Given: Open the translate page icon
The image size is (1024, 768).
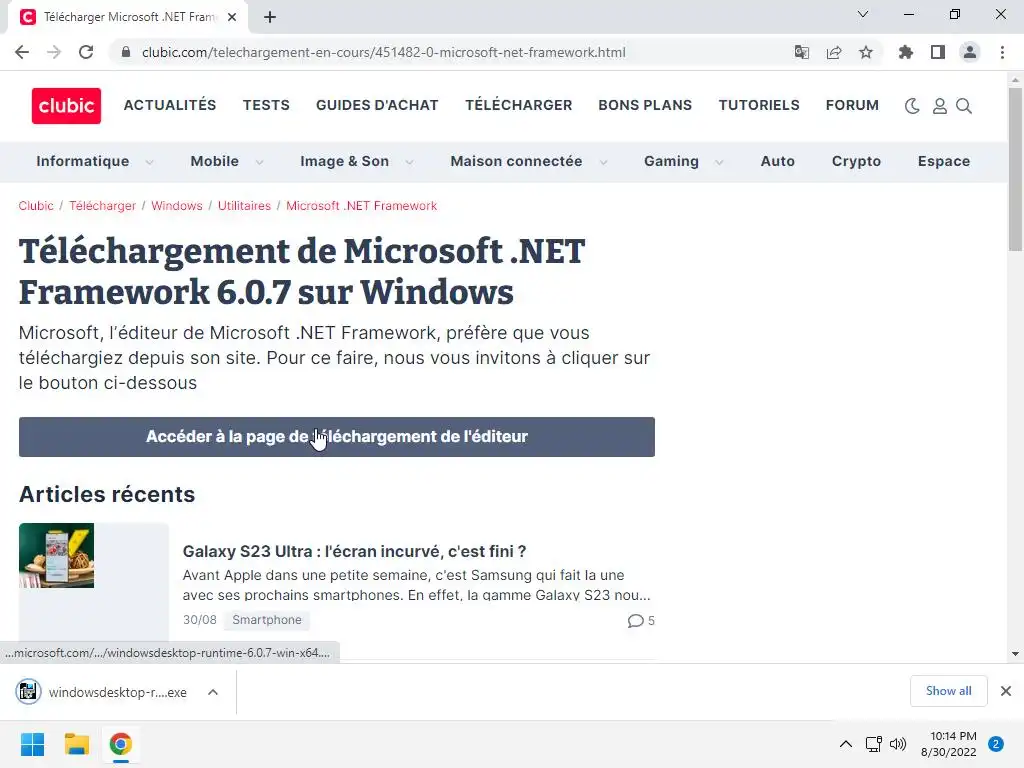Looking at the screenshot, I should [801, 52].
